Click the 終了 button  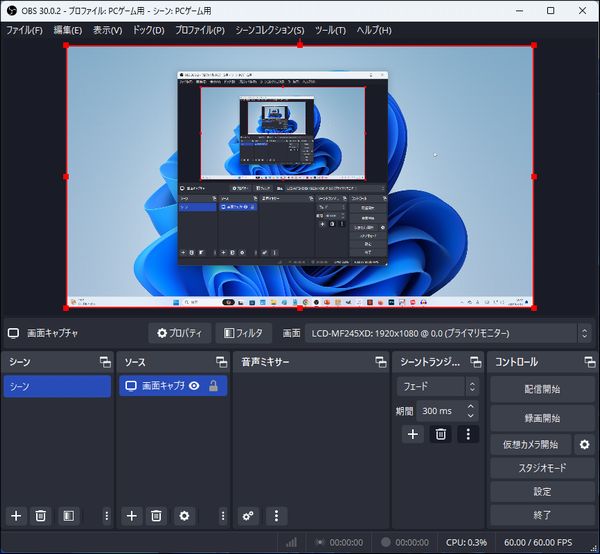(542, 515)
